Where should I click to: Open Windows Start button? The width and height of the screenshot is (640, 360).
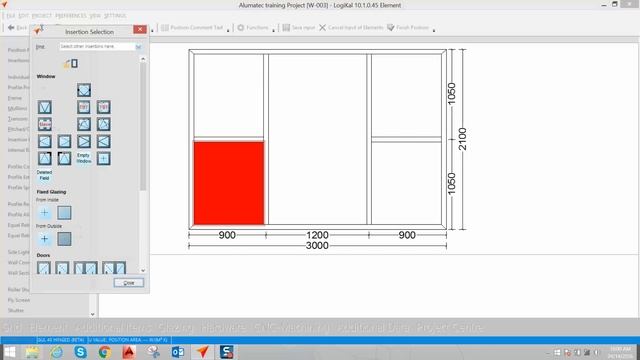pyautogui.click(x=9, y=352)
